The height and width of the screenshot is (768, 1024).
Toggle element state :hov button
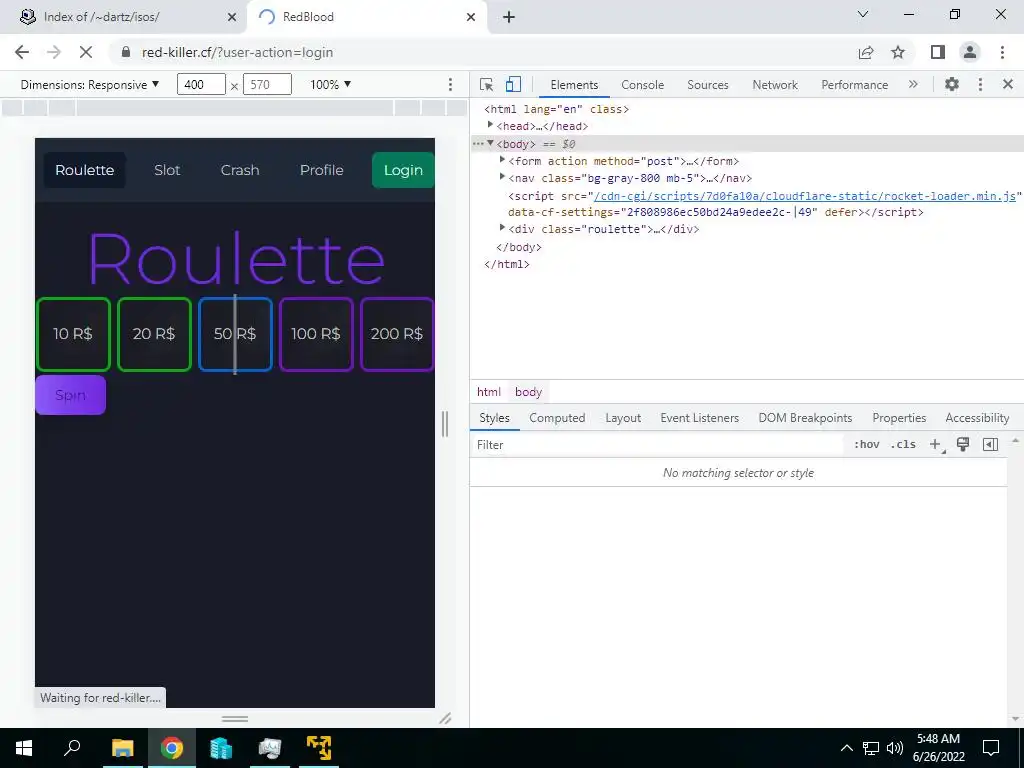867,445
